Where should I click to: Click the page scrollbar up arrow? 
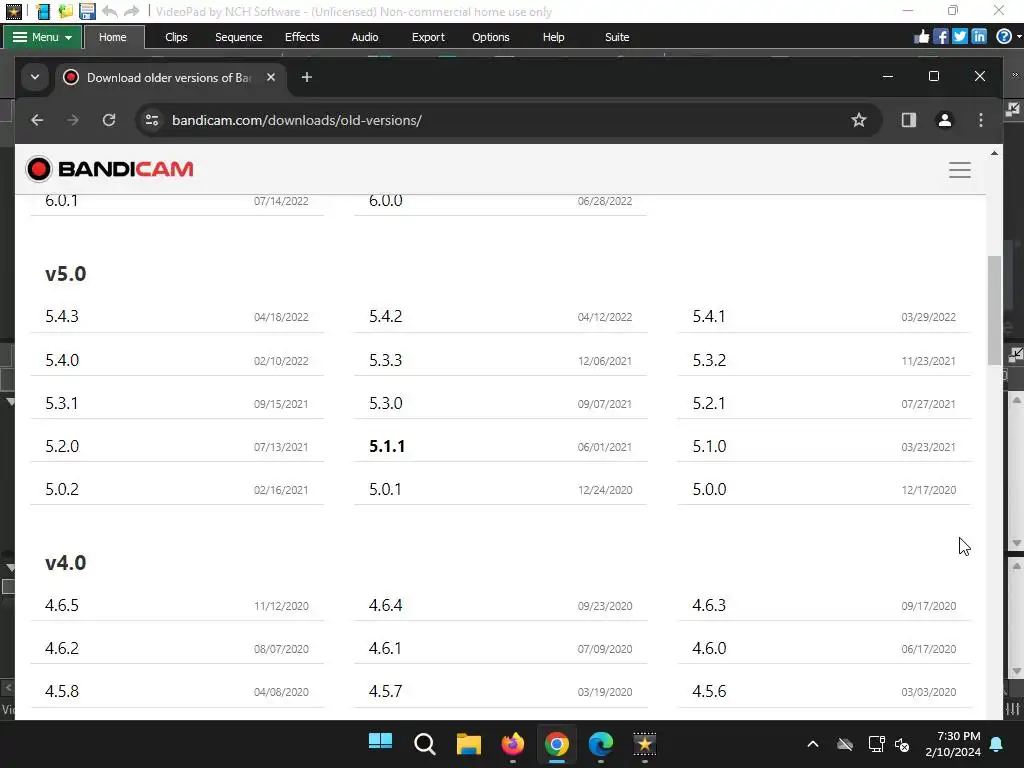(x=994, y=153)
